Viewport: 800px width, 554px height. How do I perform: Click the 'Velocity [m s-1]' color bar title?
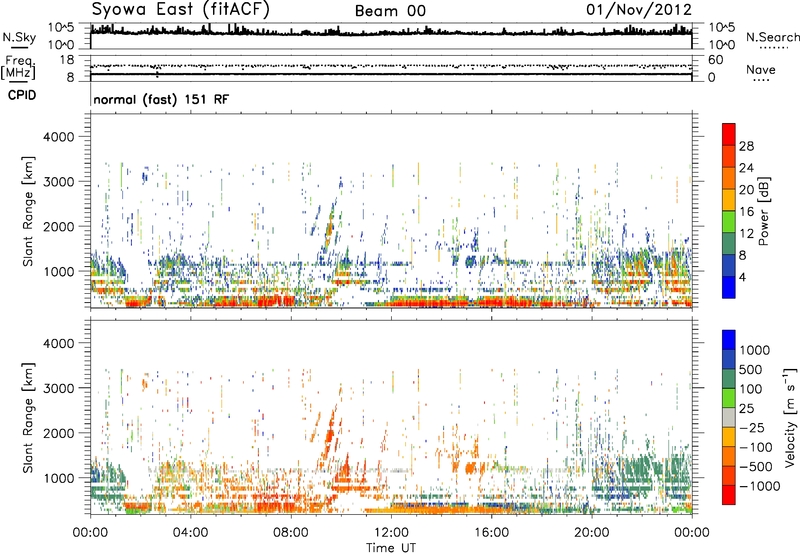pos(789,417)
